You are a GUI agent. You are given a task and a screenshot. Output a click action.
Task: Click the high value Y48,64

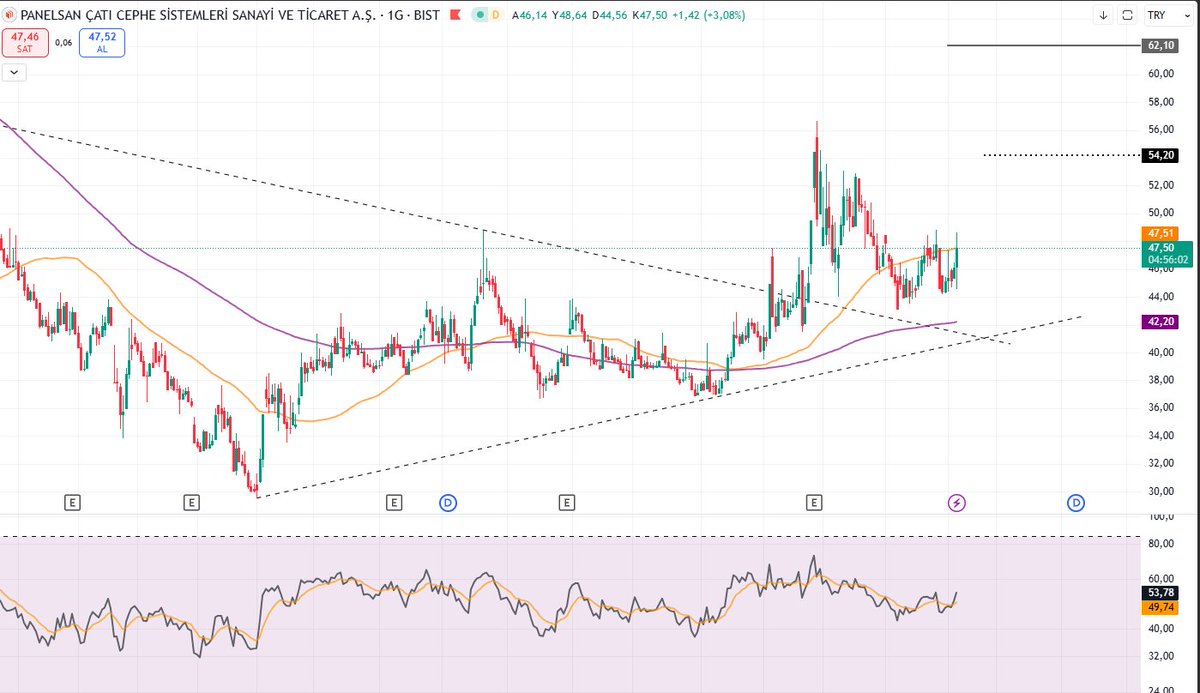(x=569, y=15)
